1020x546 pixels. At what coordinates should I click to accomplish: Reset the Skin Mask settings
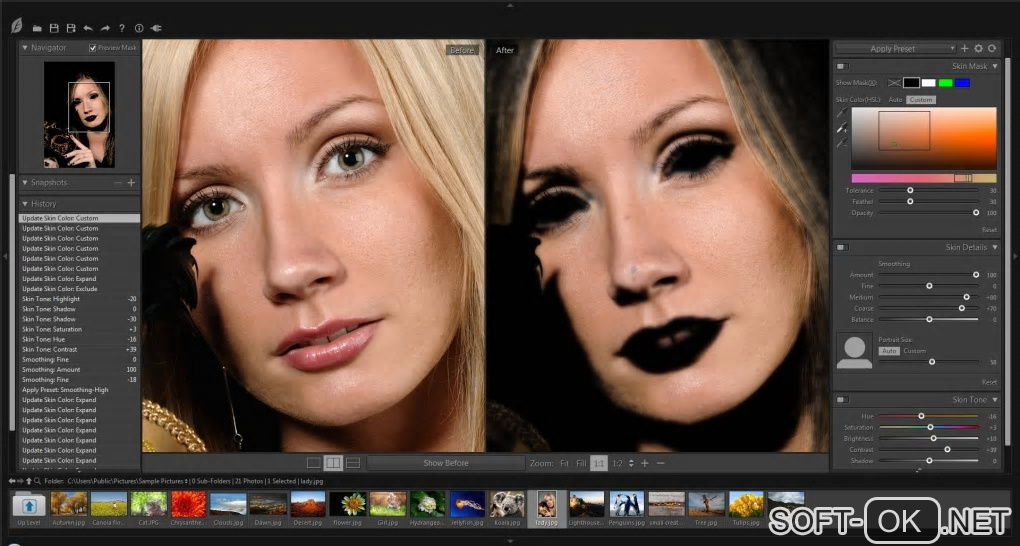pos(989,230)
